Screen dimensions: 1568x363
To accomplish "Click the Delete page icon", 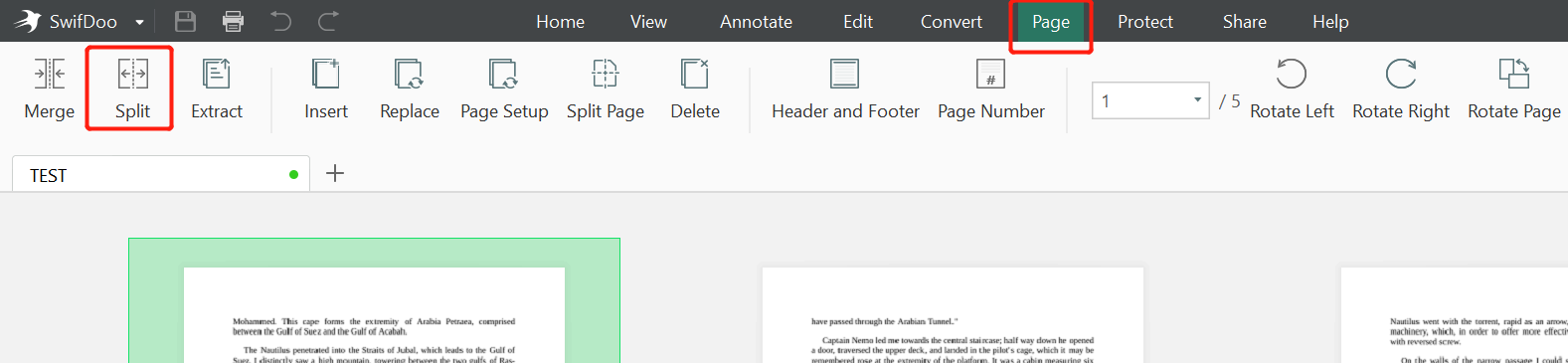I will [x=695, y=75].
